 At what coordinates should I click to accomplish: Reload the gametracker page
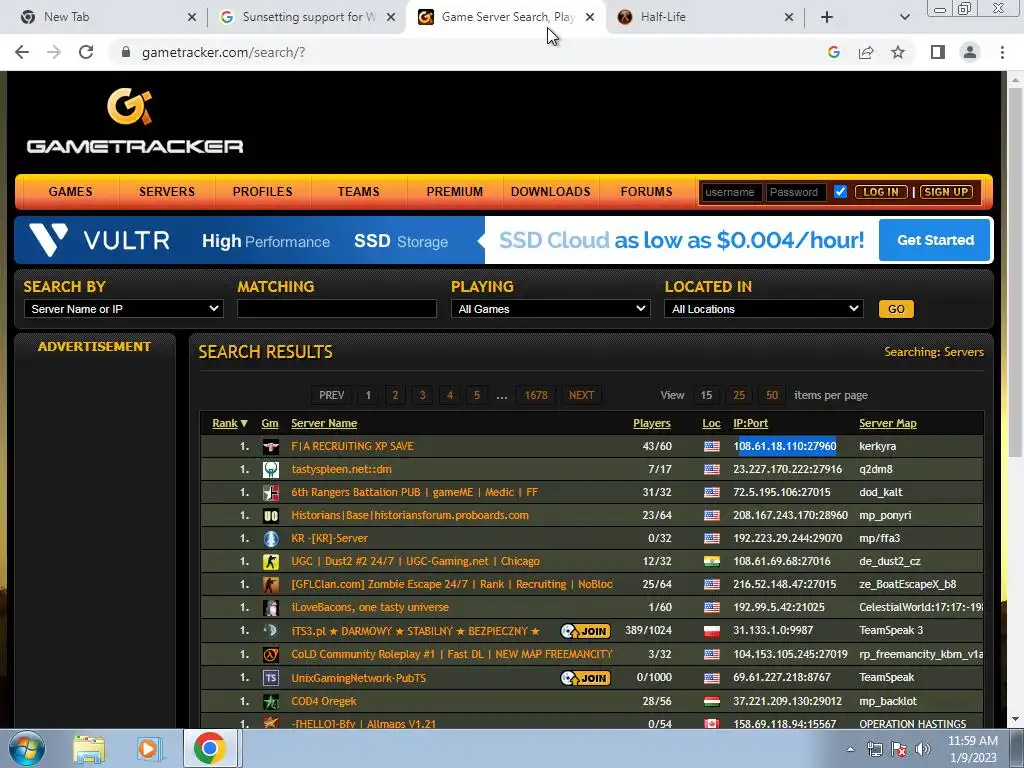[x=86, y=52]
